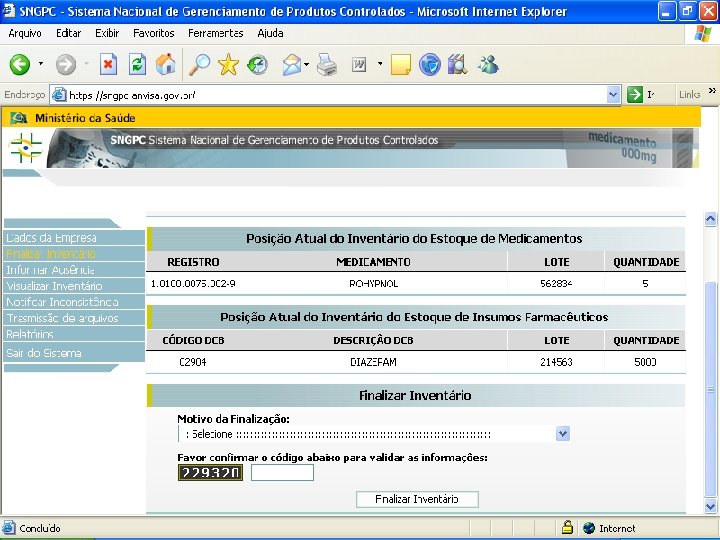Click the Windows flag logo
Image resolution: width=720 pixels, height=540 pixels.
coord(702,34)
